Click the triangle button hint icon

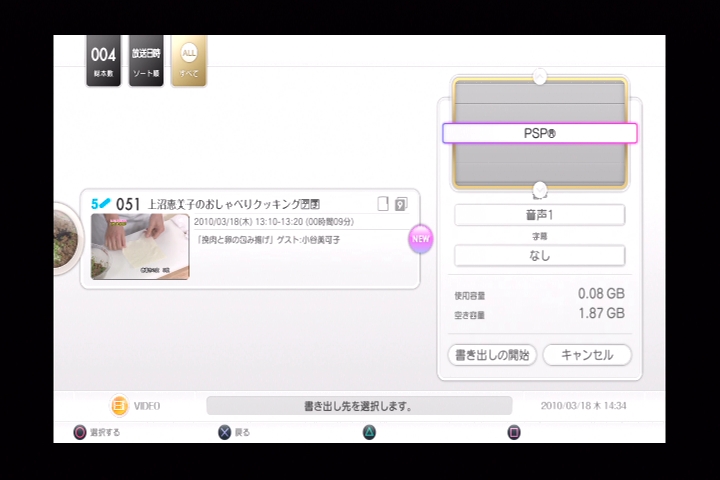[x=369, y=432]
